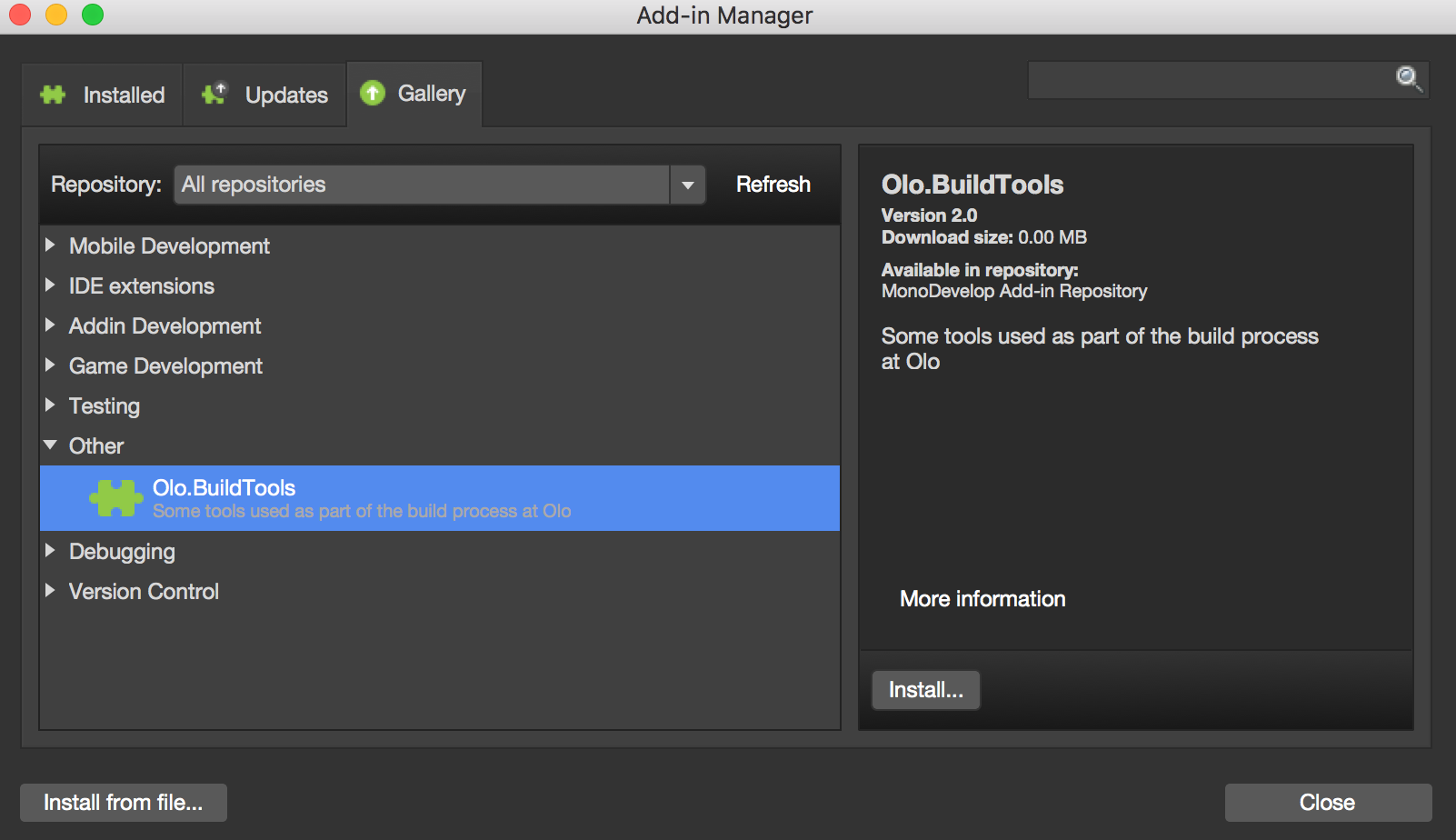The image size is (1456, 840).
Task: Click the yellow macOS minimize button
Action: (x=56, y=15)
